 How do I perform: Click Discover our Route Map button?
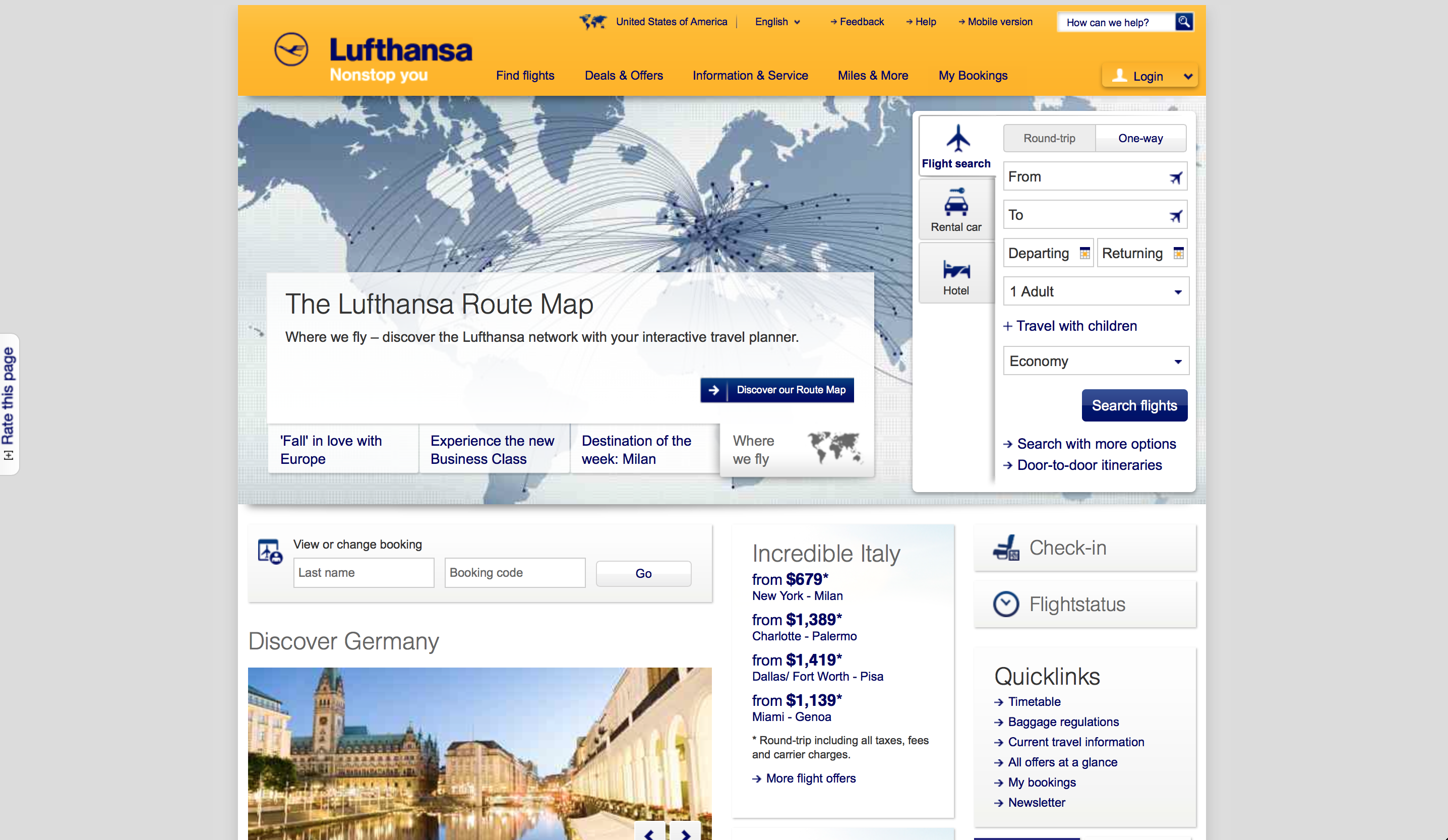777,390
